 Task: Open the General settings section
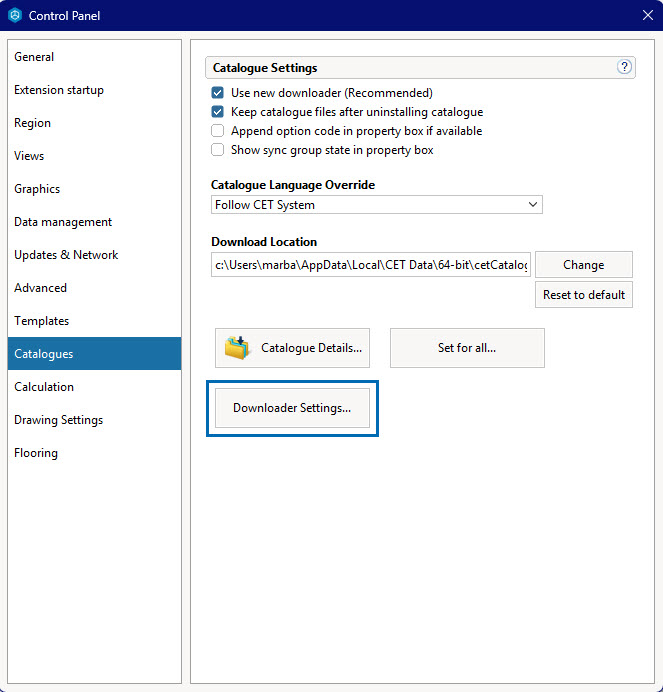(x=94, y=57)
